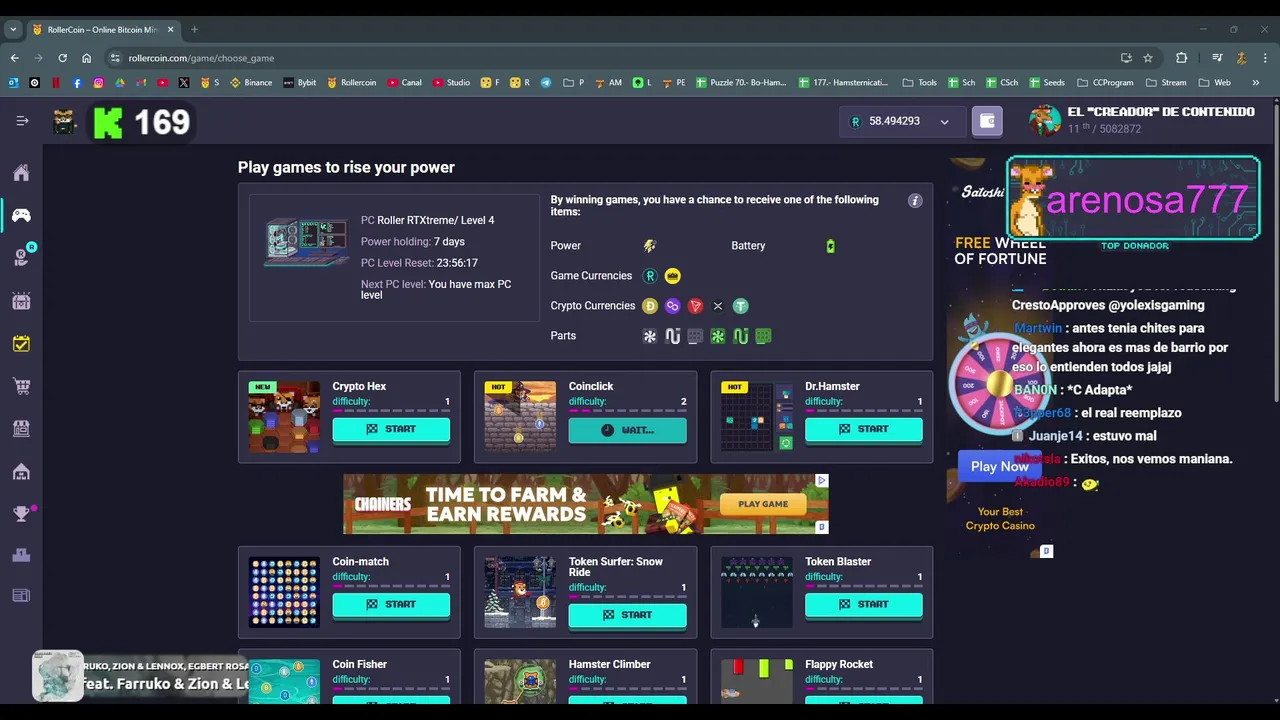Image resolution: width=1280 pixels, height=720 pixels.
Task: Click the Token Blaster game thumbnail
Action: pyautogui.click(x=757, y=592)
